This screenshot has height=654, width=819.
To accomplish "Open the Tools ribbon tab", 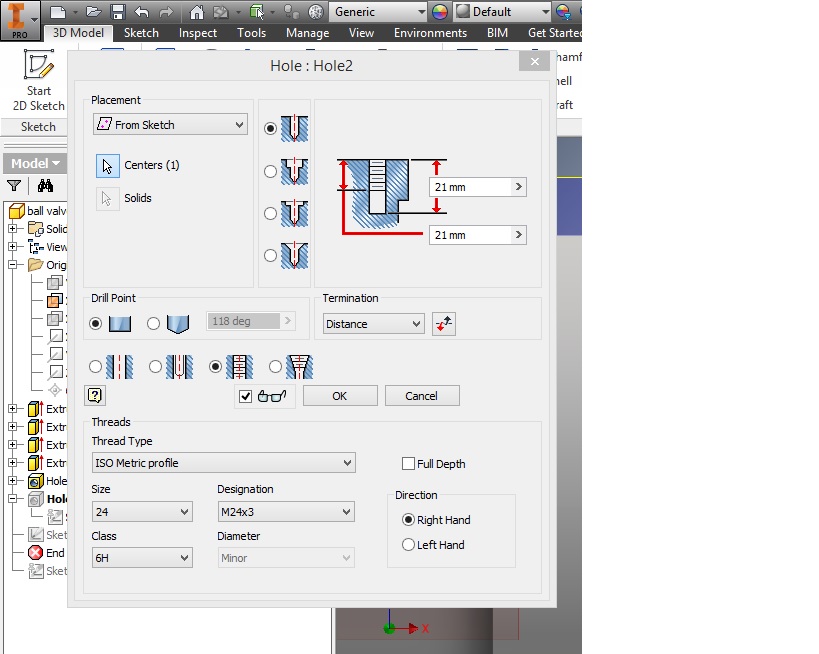I will (x=251, y=32).
